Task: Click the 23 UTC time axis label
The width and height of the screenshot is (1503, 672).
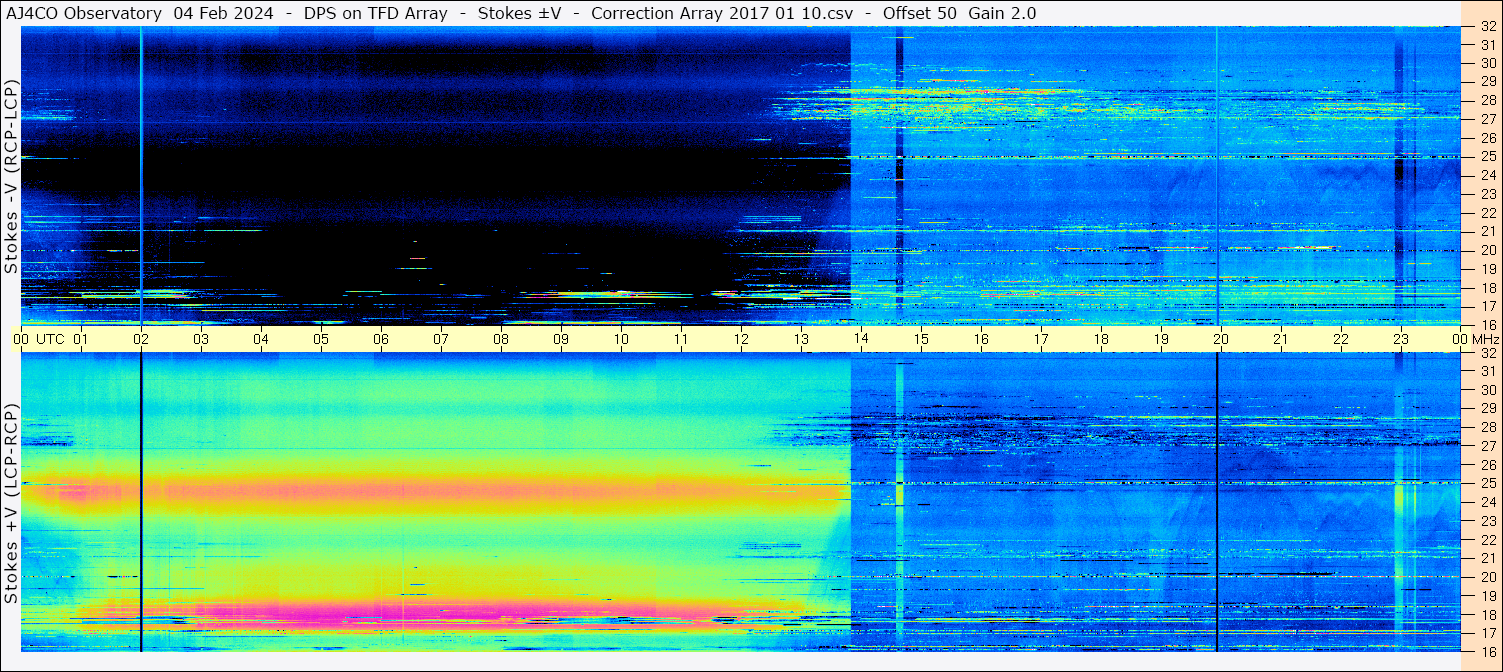Action: pos(1401,339)
